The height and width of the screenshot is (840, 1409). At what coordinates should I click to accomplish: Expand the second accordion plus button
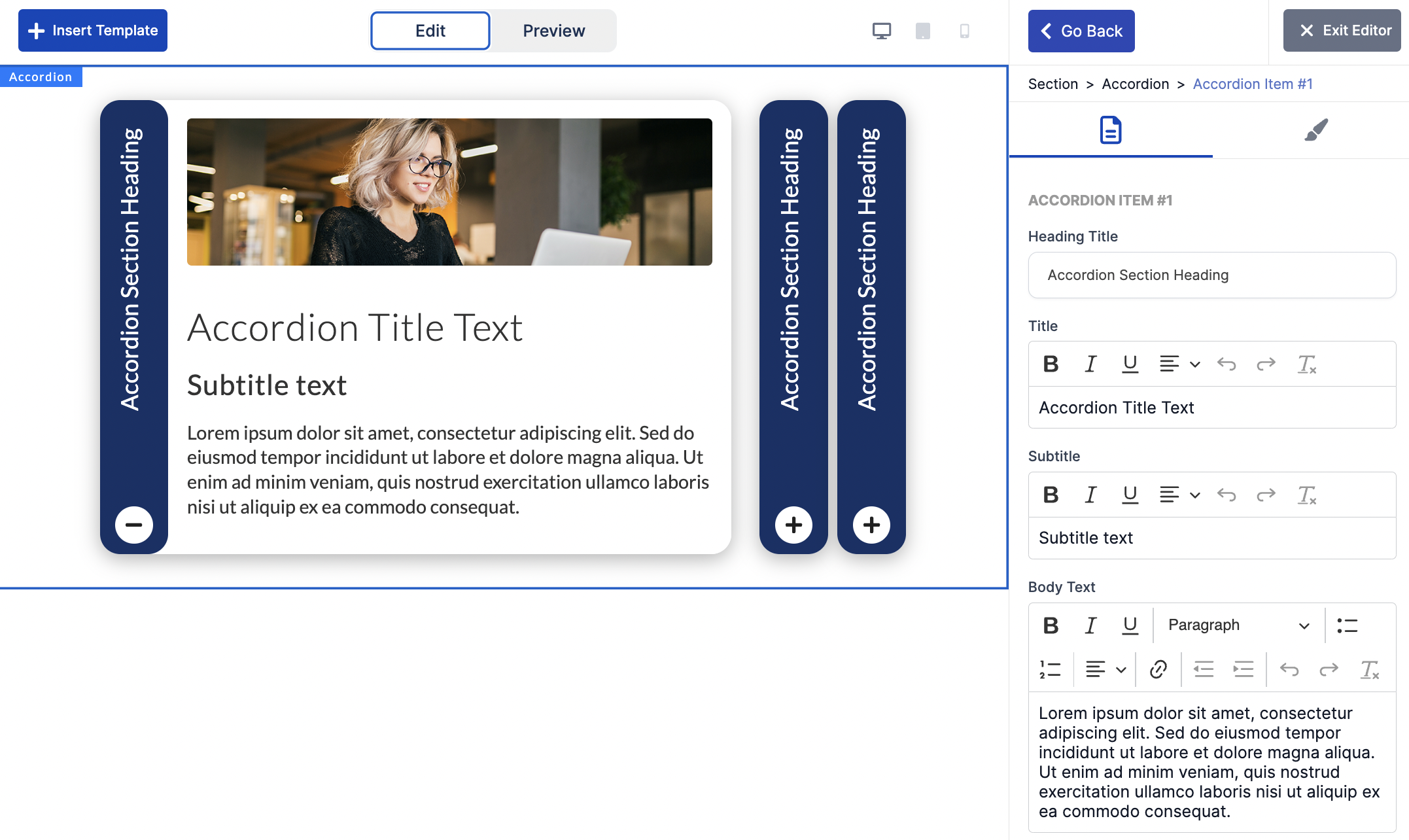click(x=793, y=525)
